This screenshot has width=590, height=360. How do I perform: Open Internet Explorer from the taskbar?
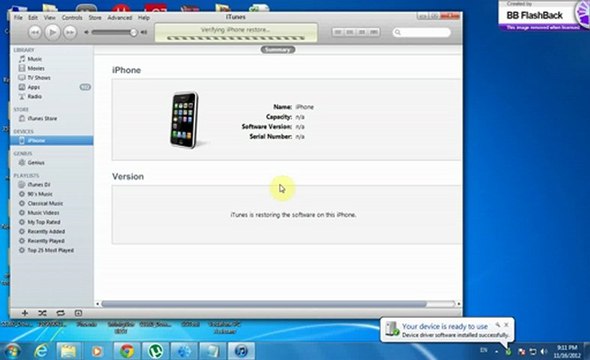click(41, 351)
